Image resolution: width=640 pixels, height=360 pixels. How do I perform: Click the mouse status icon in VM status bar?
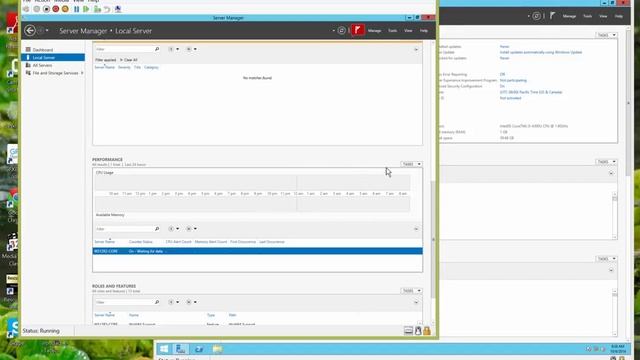point(418,331)
